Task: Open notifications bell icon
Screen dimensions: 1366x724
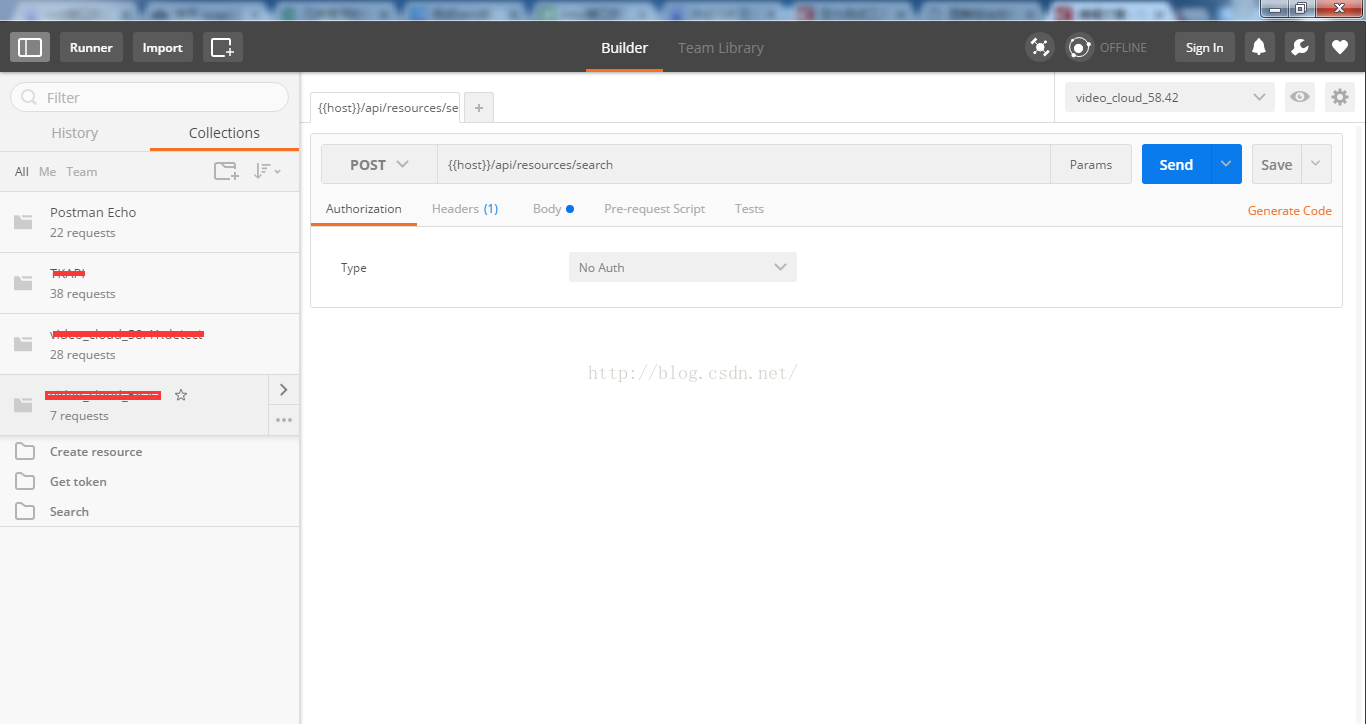Action: click(1259, 47)
